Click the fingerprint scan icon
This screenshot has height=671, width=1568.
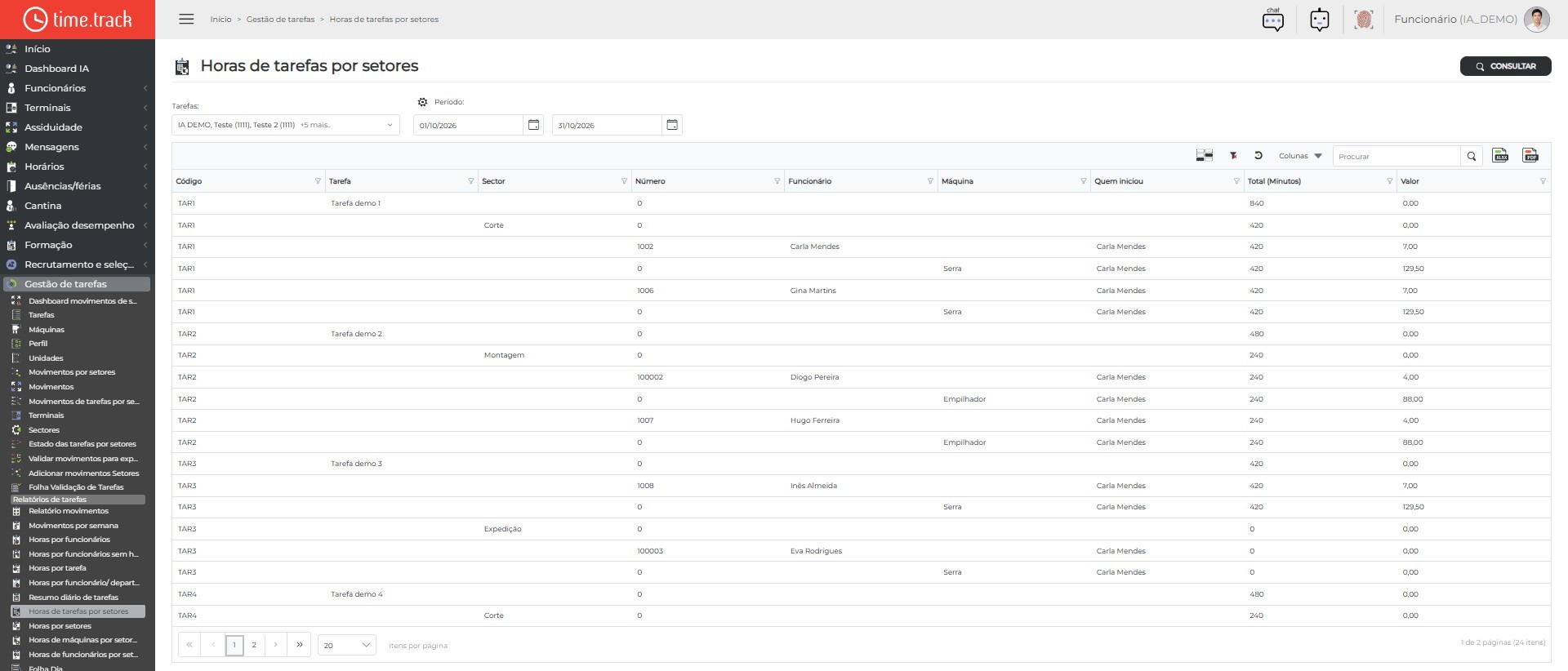pyautogui.click(x=1364, y=20)
